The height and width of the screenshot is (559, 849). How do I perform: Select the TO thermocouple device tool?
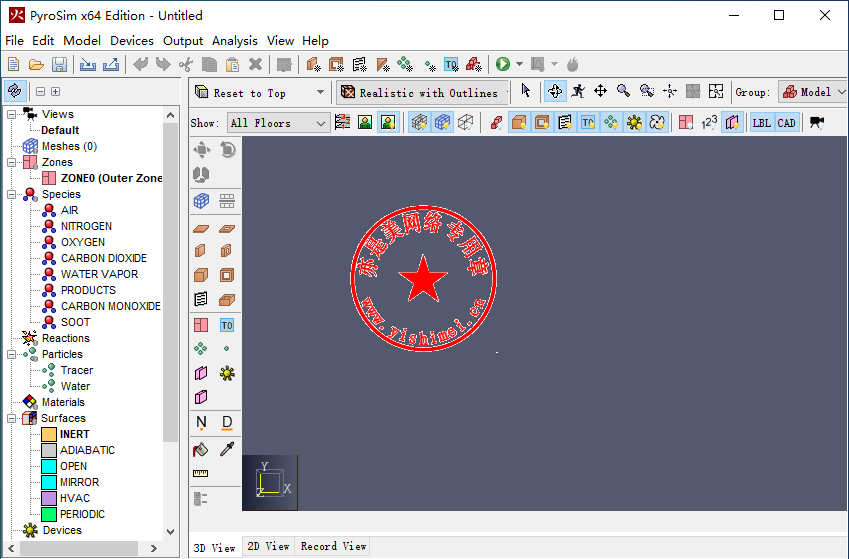(227, 325)
